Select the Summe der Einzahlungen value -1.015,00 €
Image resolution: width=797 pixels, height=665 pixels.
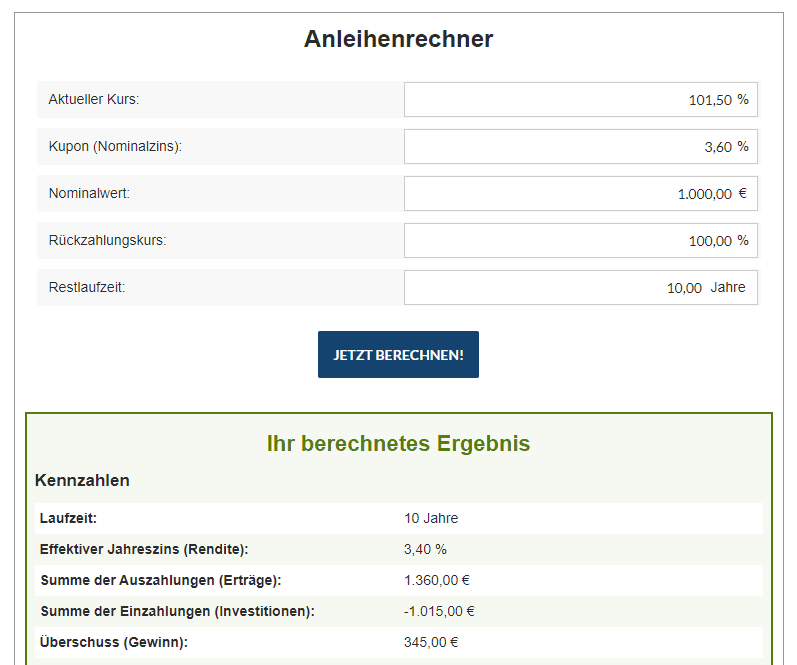click(x=439, y=611)
